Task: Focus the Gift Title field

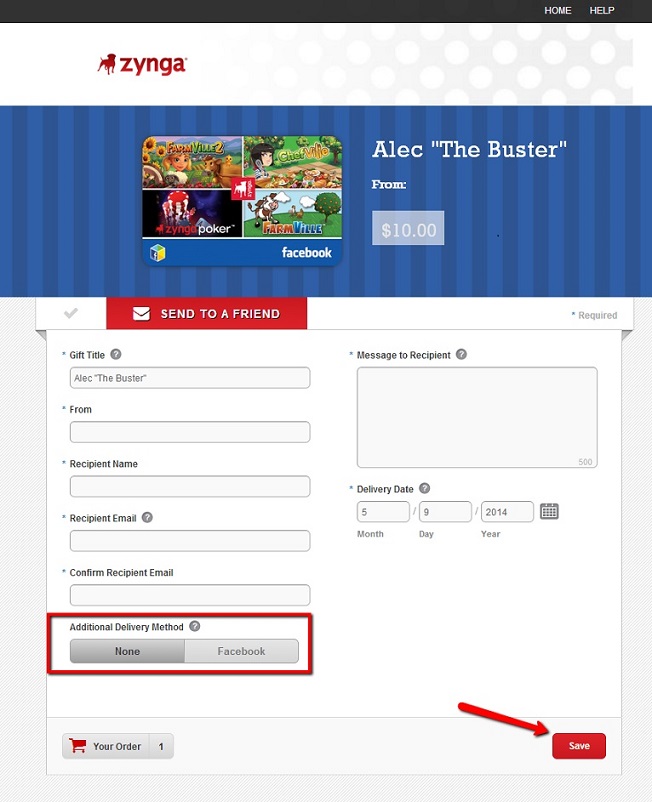Action: [190, 378]
